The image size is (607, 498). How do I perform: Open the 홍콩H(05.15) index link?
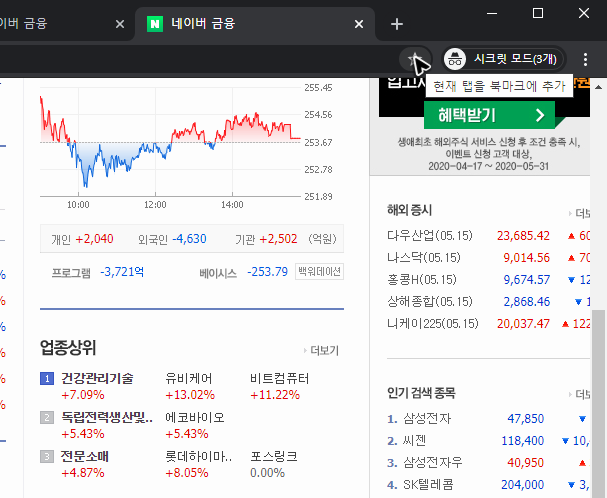point(422,280)
